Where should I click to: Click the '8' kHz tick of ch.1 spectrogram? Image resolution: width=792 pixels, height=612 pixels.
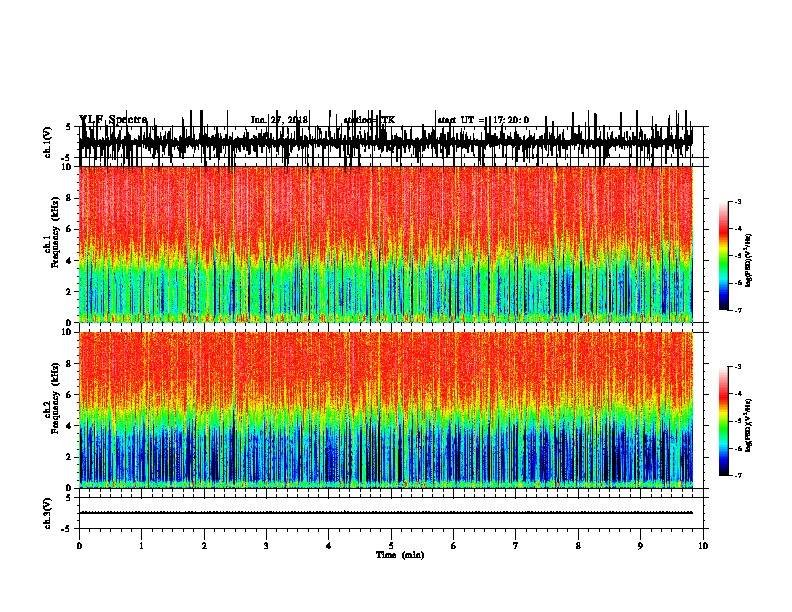tap(69, 198)
